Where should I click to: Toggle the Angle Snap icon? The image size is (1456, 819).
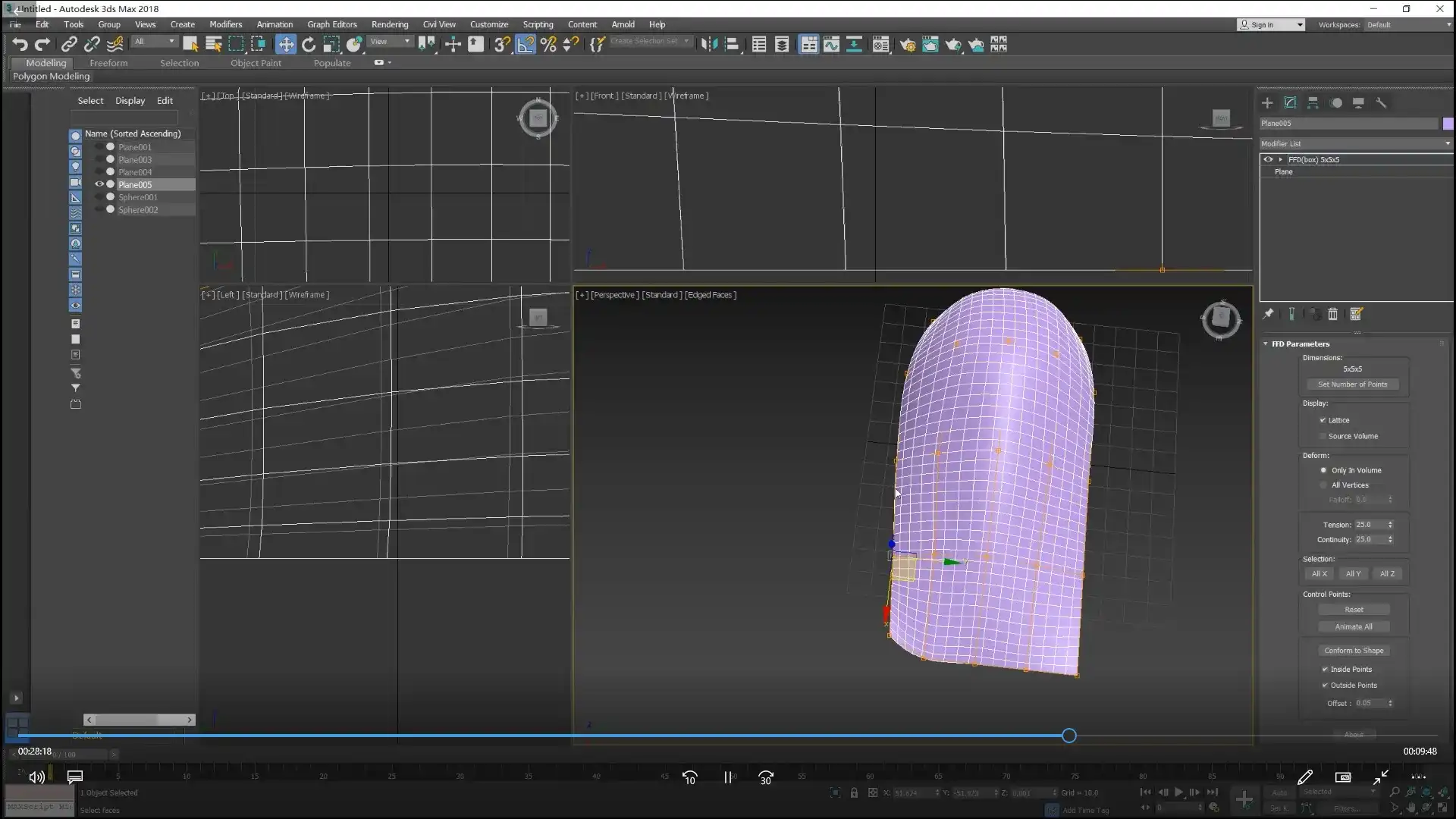(x=525, y=44)
